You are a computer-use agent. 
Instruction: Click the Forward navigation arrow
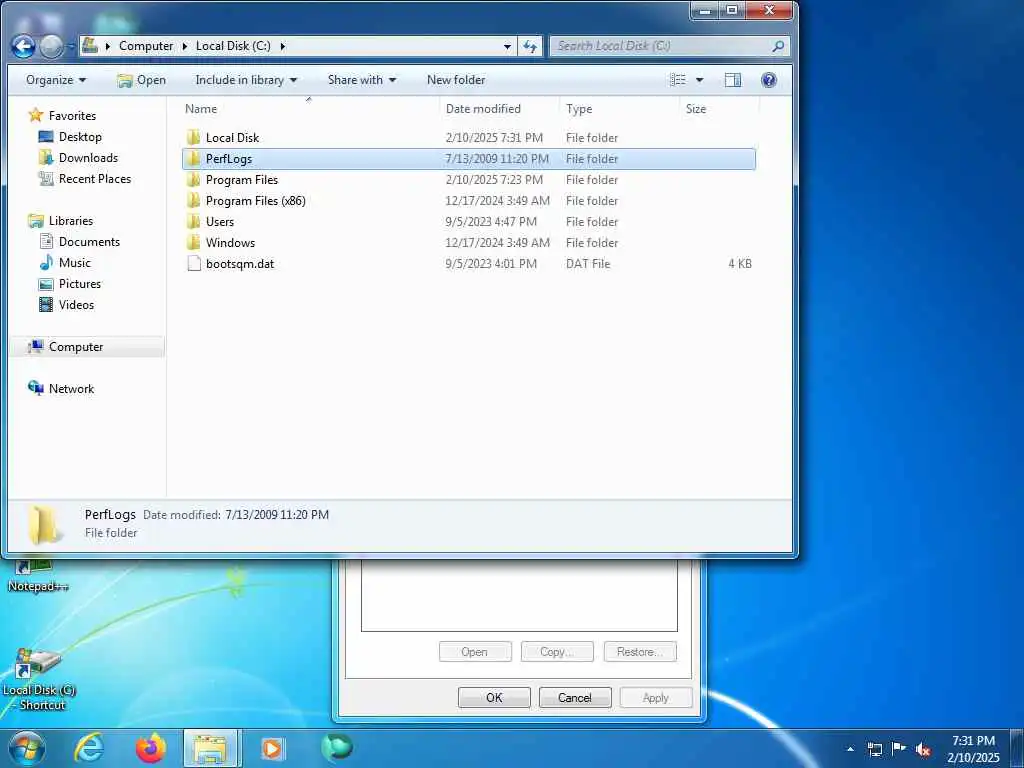52,46
